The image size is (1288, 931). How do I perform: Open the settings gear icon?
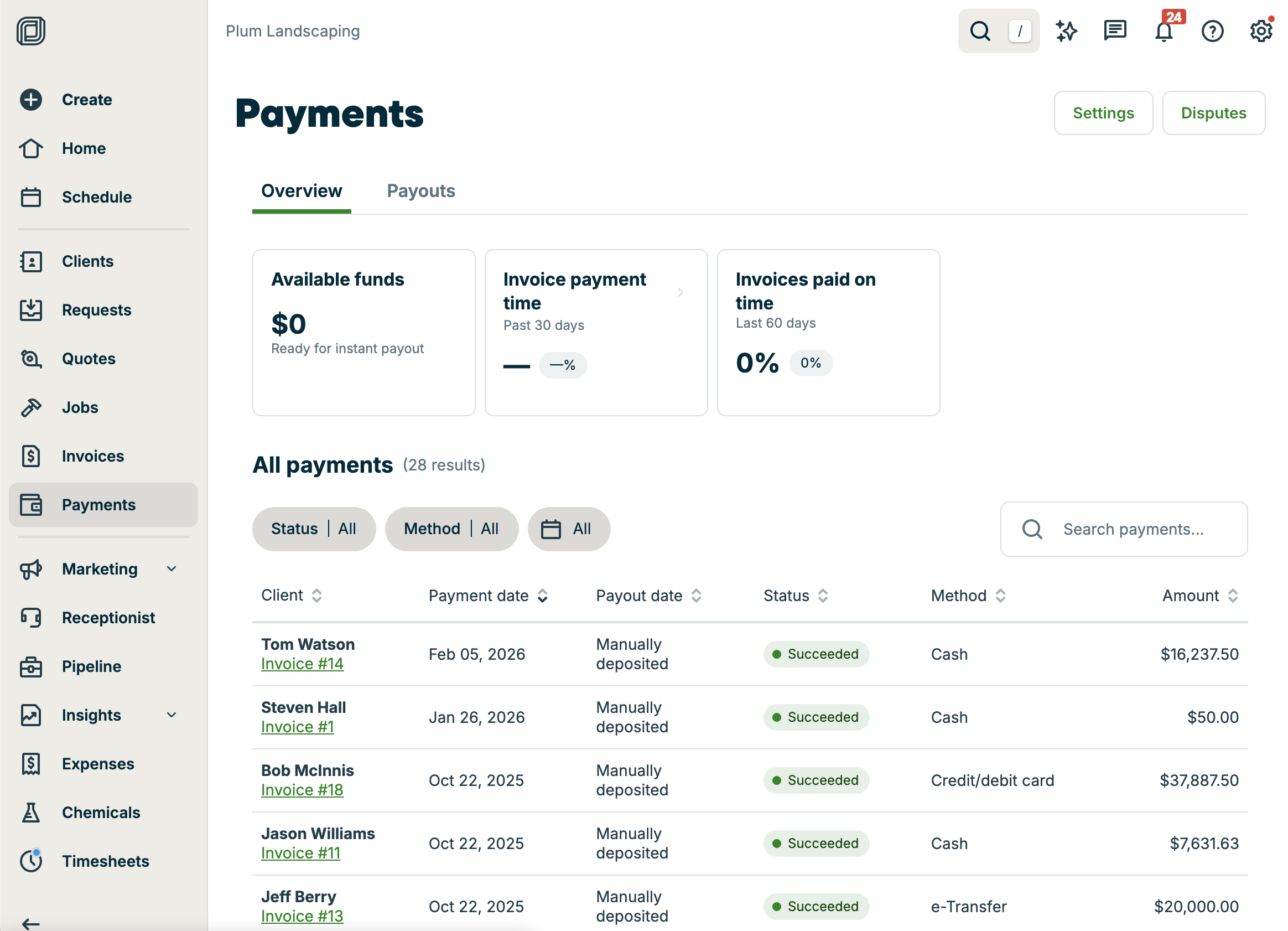click(x=1260, y=31)
